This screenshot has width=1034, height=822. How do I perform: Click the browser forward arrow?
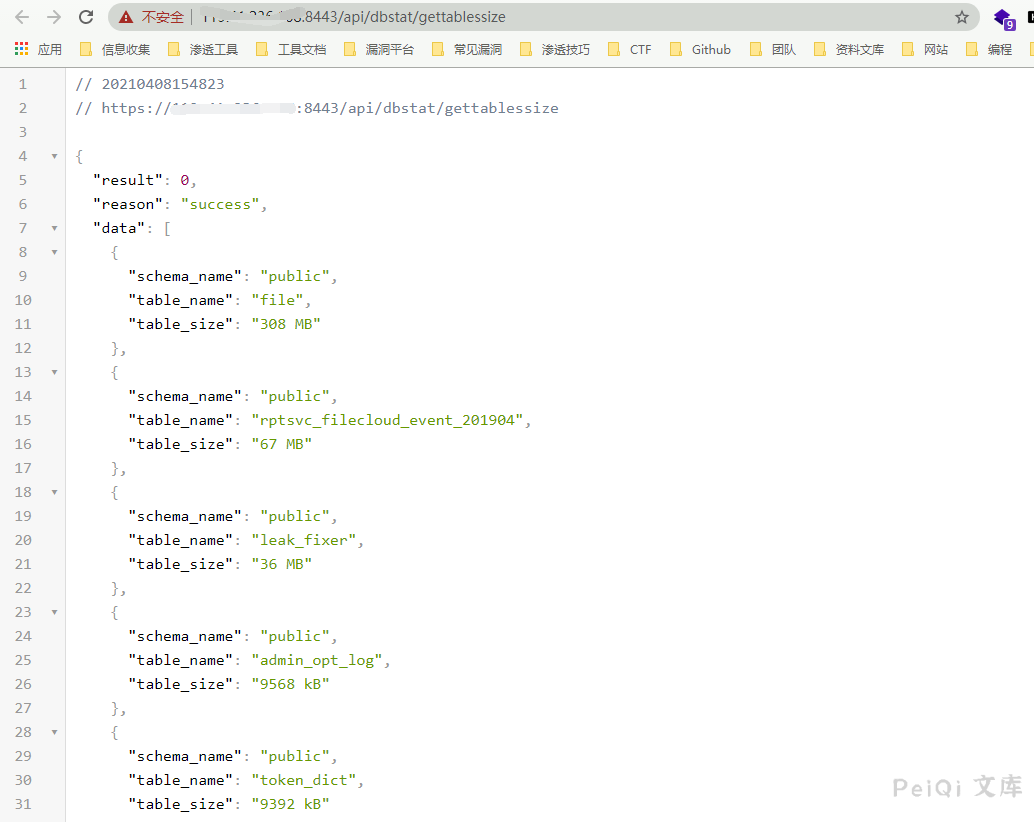point(53,17)
